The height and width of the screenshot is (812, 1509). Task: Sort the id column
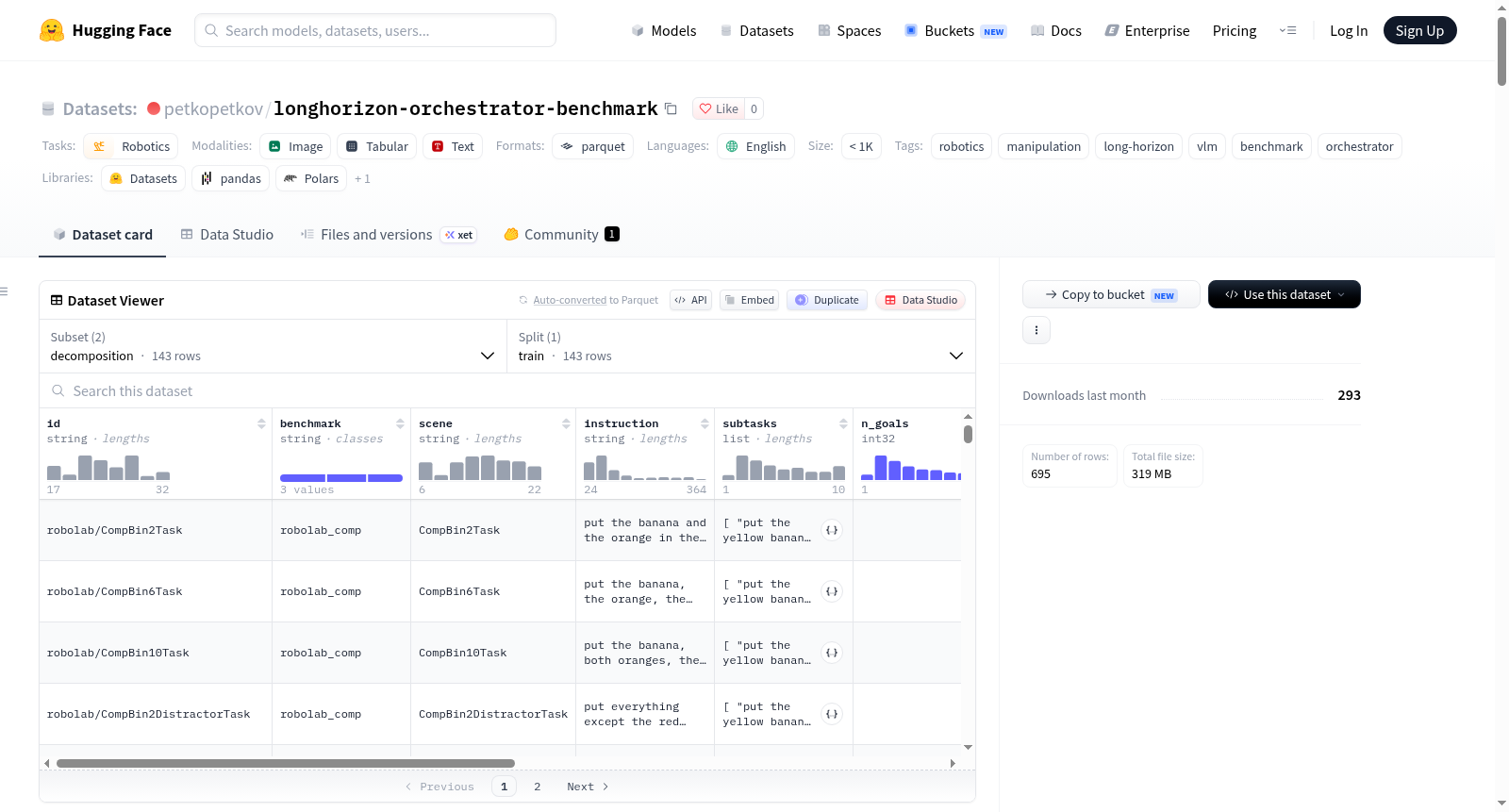pos(261,423)
